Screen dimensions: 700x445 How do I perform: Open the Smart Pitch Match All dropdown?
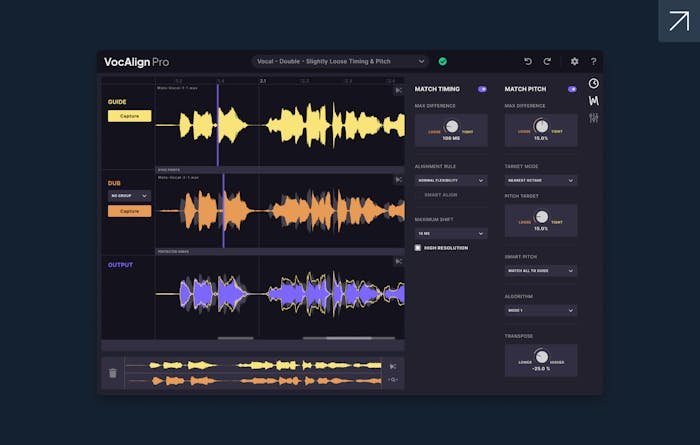click(x=541, y=270)
